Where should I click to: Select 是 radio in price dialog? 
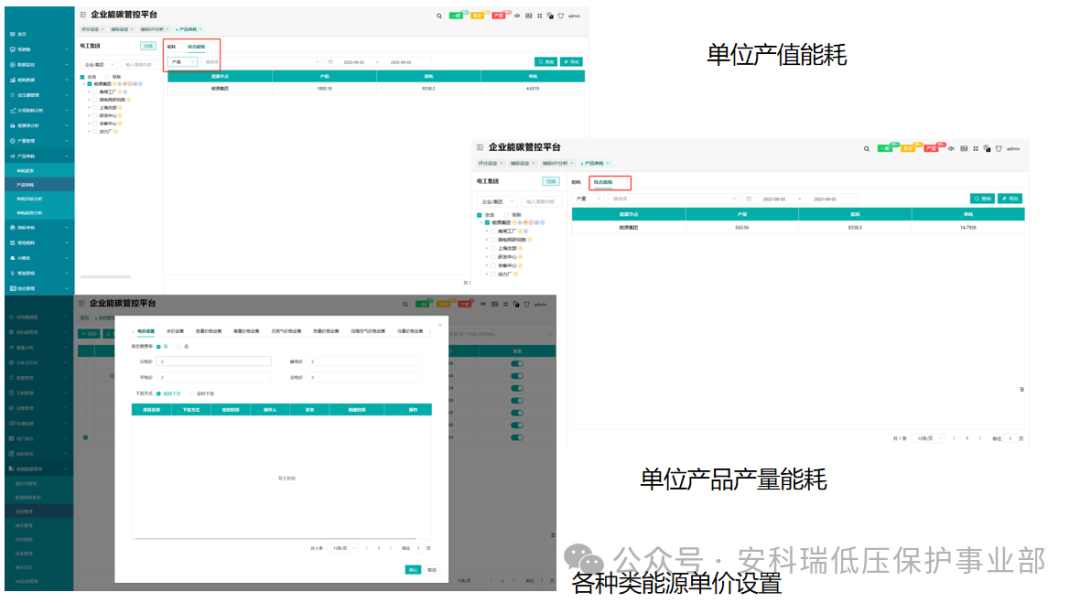(x=158, y=347)
